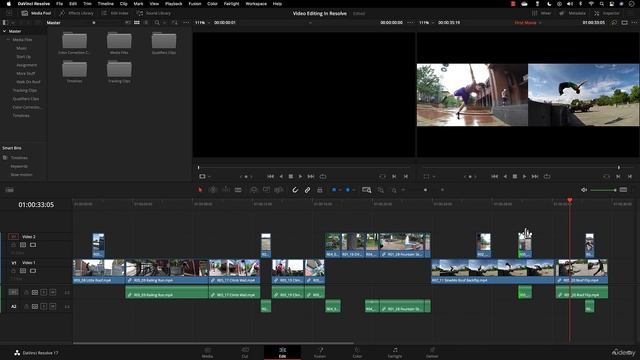Screen dimensions: 640x360
Task: Toggle auto track selector on Video 1
Action: (x=23, y=271)
